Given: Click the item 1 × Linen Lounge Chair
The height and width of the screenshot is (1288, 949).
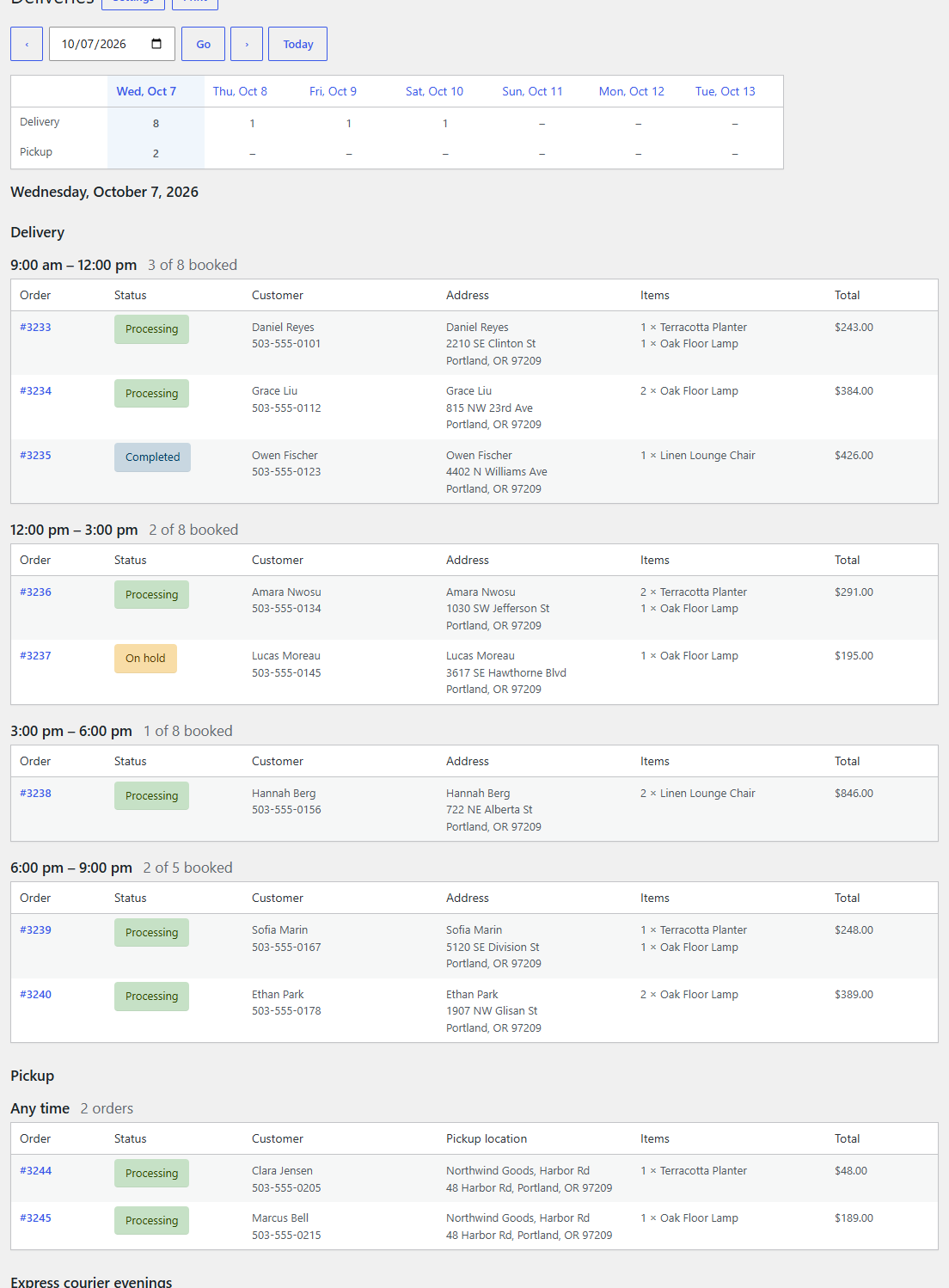Looking at the screenshot, I should [698, 456].
